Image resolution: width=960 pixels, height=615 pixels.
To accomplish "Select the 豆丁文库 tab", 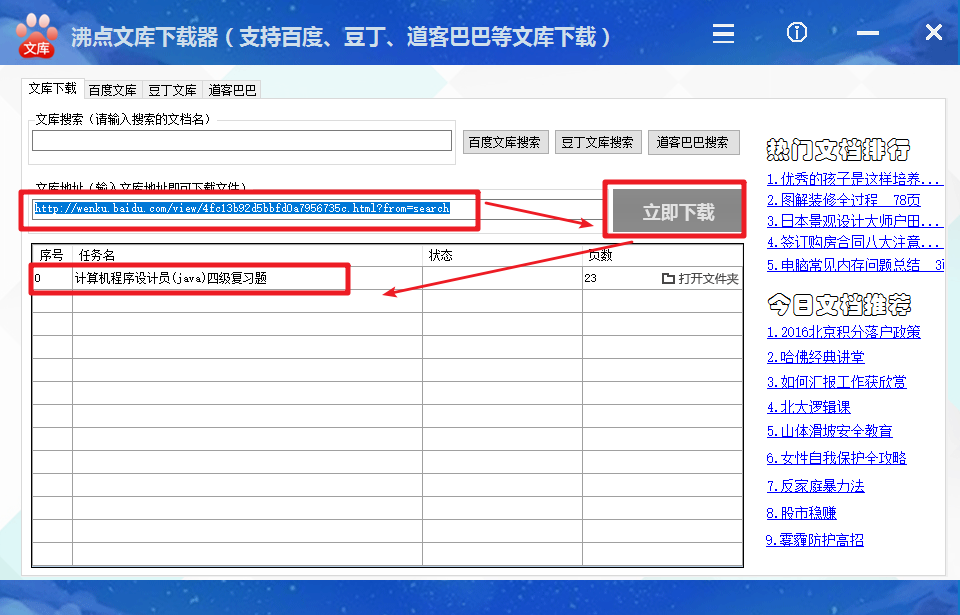I will (x=173, y=90).
